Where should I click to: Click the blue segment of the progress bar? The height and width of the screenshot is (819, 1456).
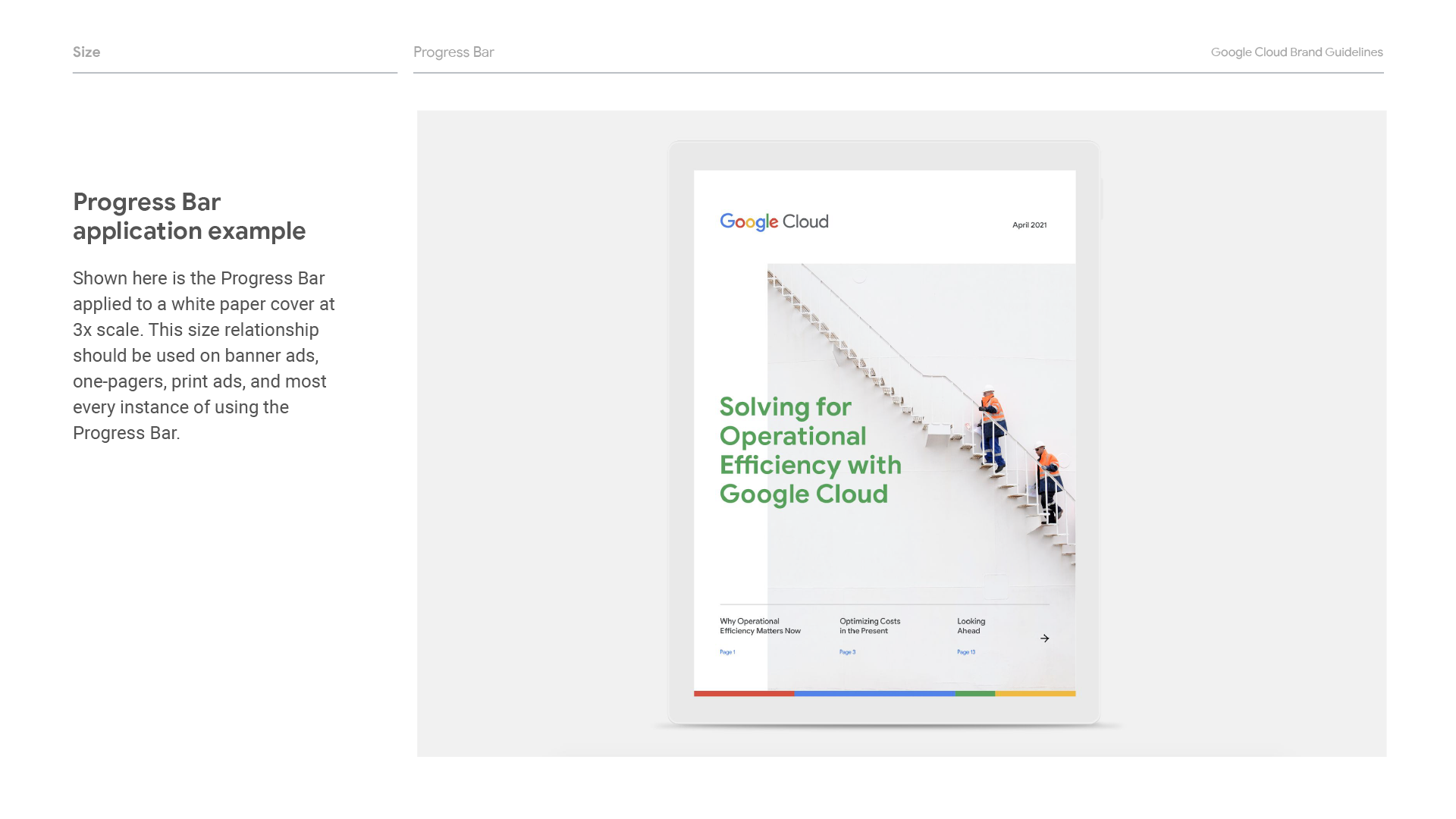click(874, 693)
